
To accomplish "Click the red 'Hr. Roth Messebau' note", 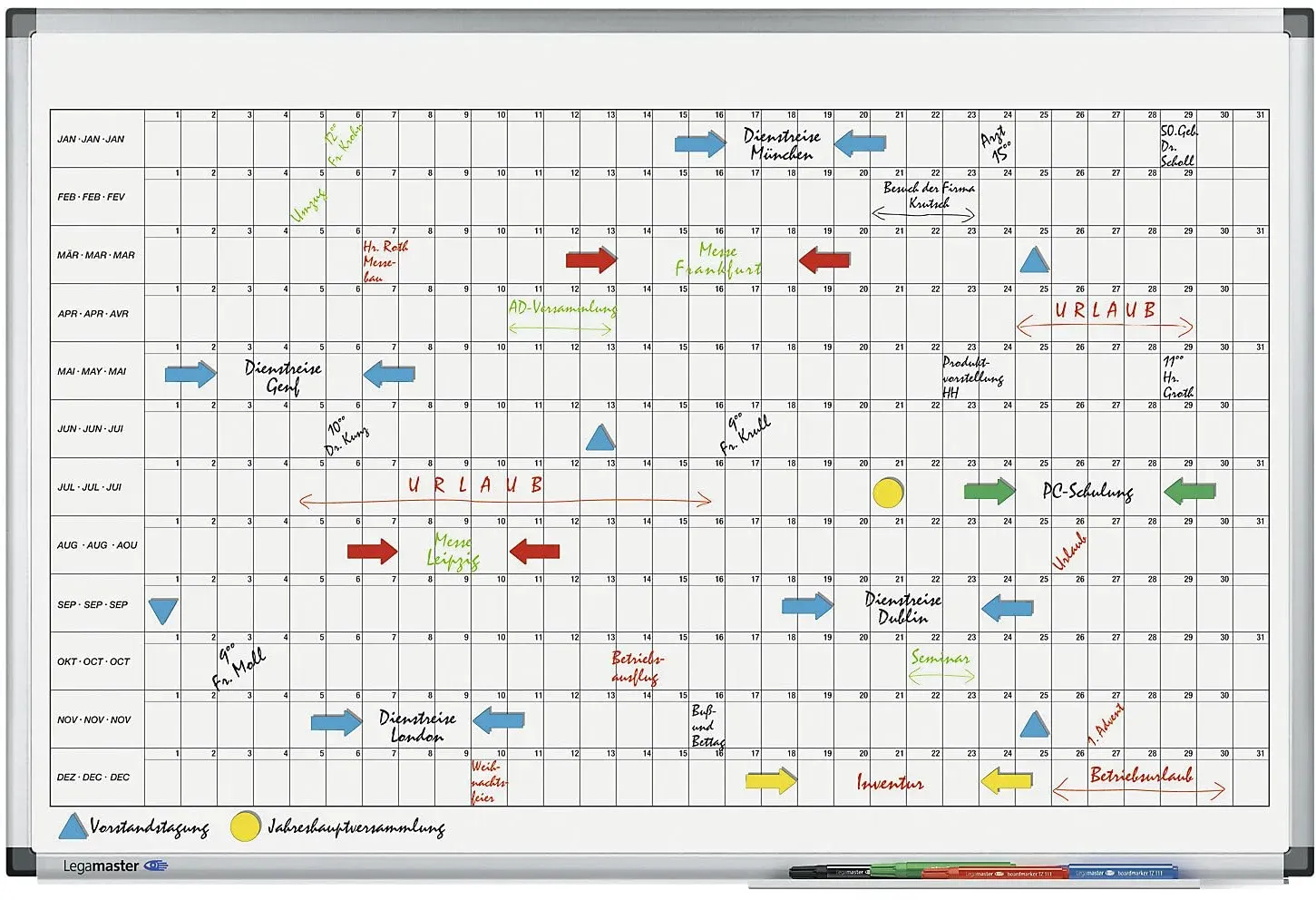I will click(x=385, y=261).
